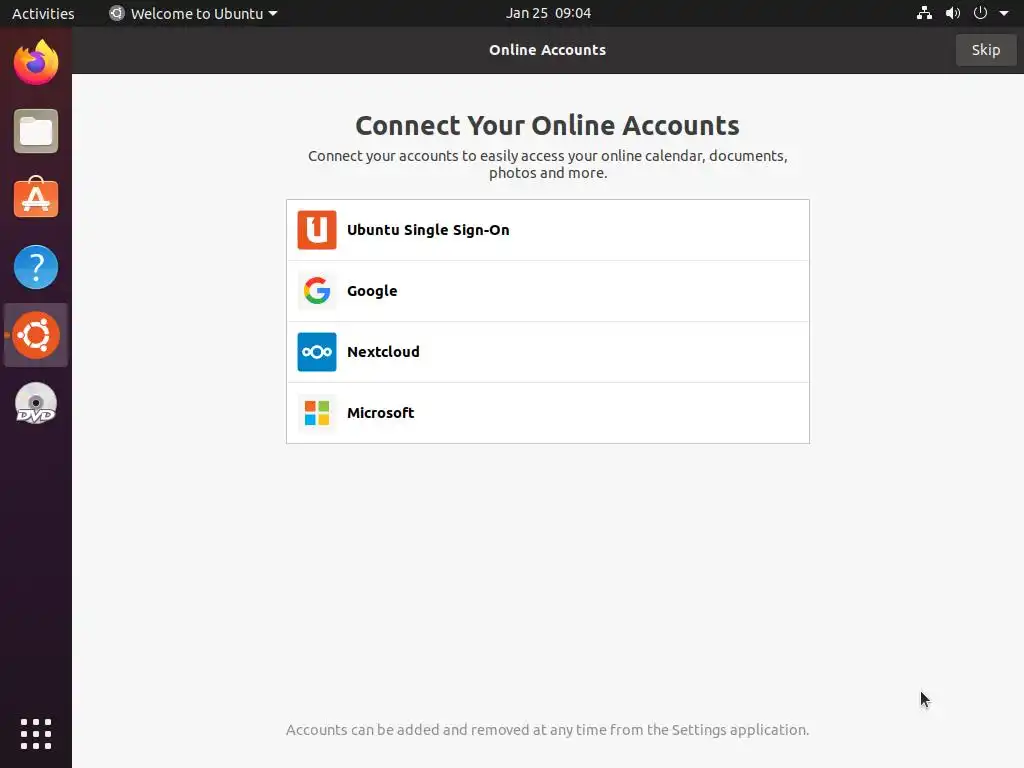Viewport: 1024px width, 768px height.
Task: Choose the Nextcloud account option
Action: [x=548, y=352]
